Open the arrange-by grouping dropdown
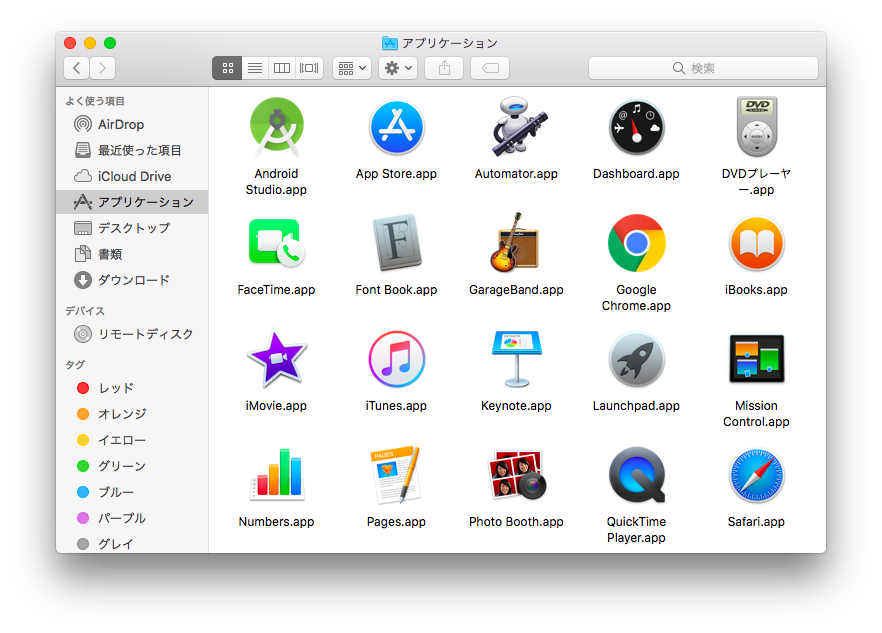882x633 pixels. [352, 68]
